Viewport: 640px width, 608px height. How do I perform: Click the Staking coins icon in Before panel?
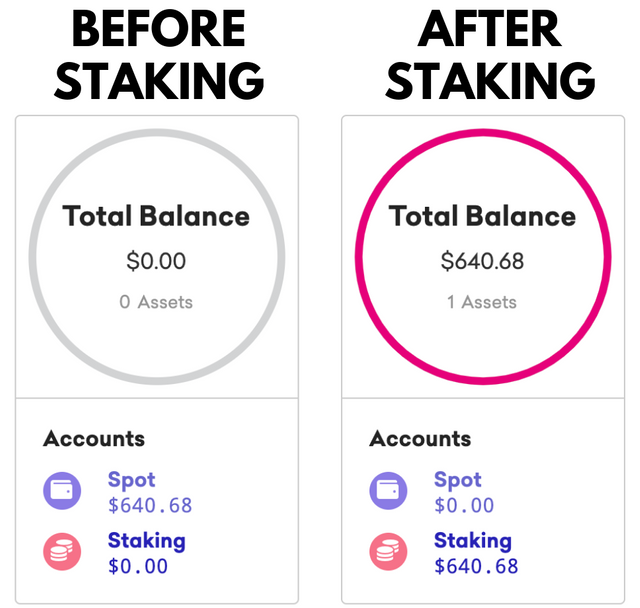62,552
